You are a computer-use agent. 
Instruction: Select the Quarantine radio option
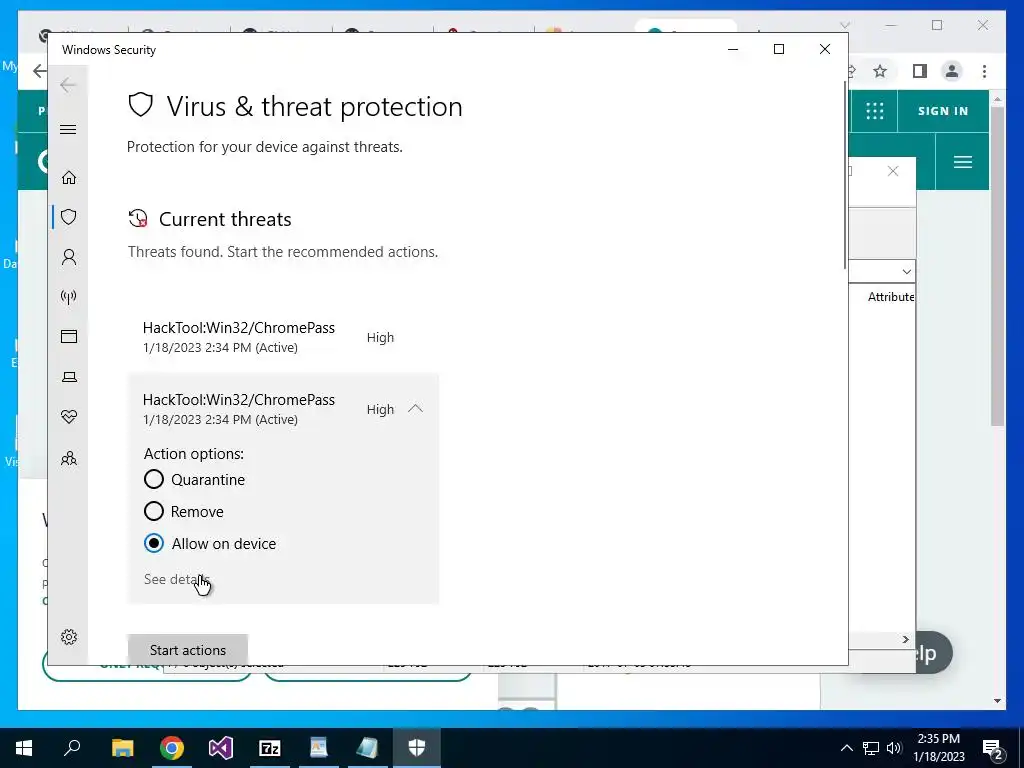pos(153,479)
